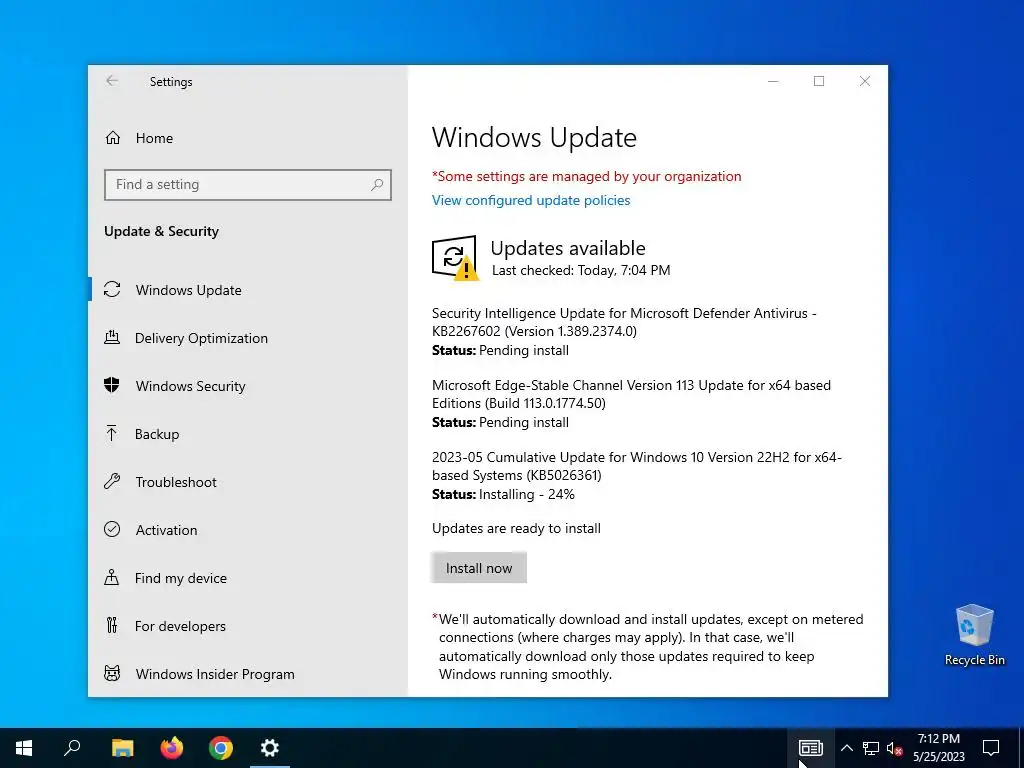The width and height of the screenshot is (1024, 768).
Task: Go to Windows Security label in sidebar
Action: [x=191, y=386]
